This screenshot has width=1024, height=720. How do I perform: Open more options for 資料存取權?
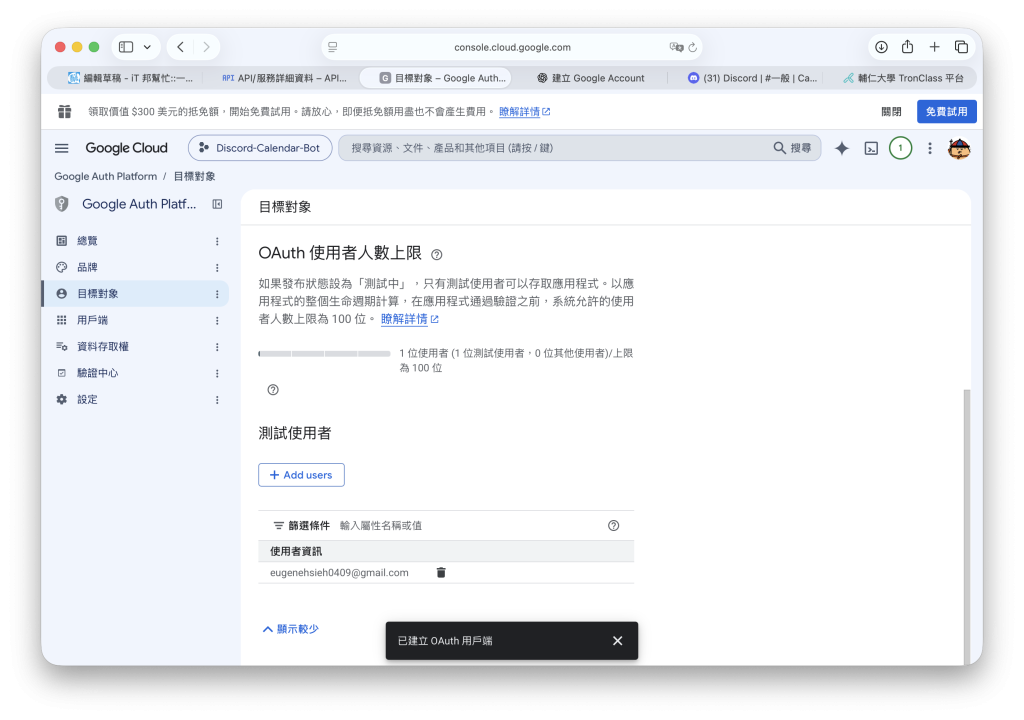217,347
